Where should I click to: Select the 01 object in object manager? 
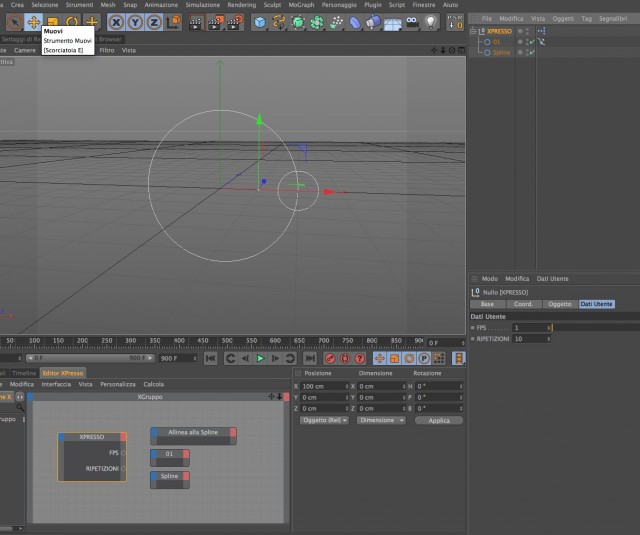tap(496, 42)
